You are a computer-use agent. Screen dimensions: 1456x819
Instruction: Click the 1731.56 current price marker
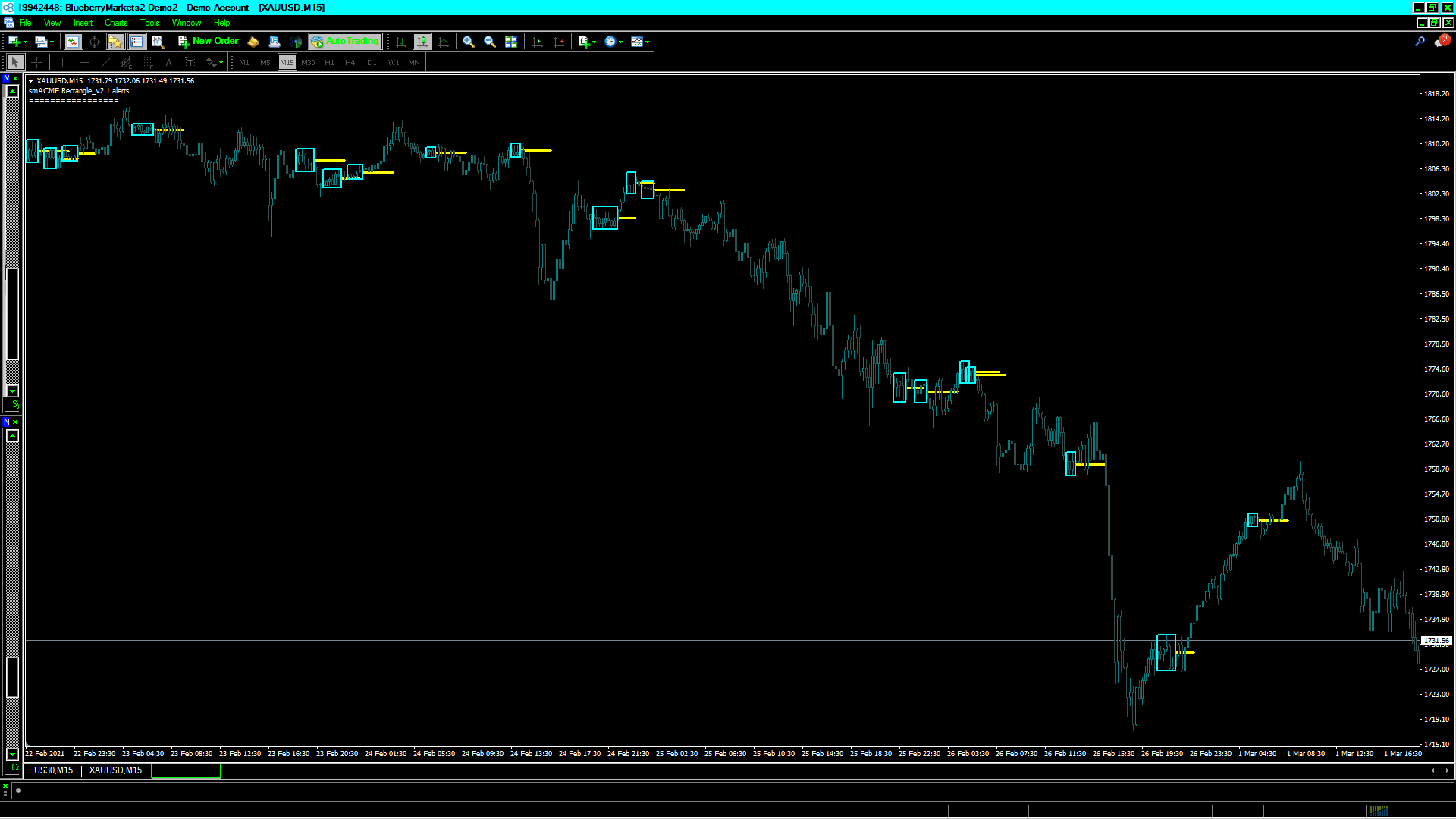1436,641
